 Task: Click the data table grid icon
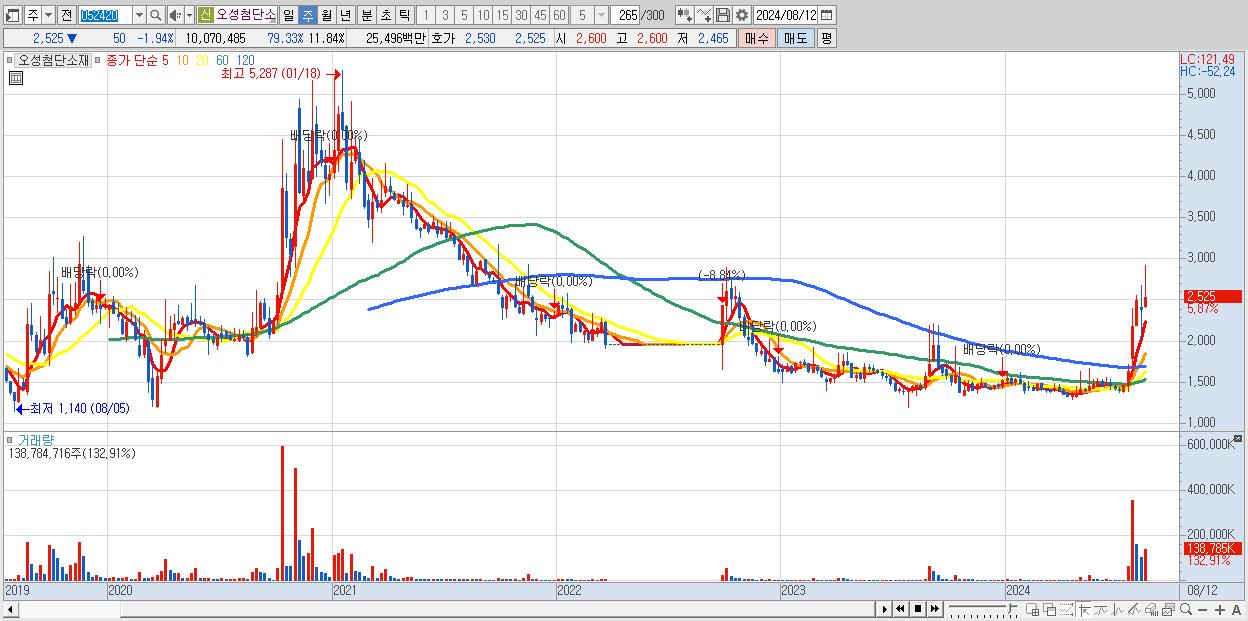[x=16, y=78]
